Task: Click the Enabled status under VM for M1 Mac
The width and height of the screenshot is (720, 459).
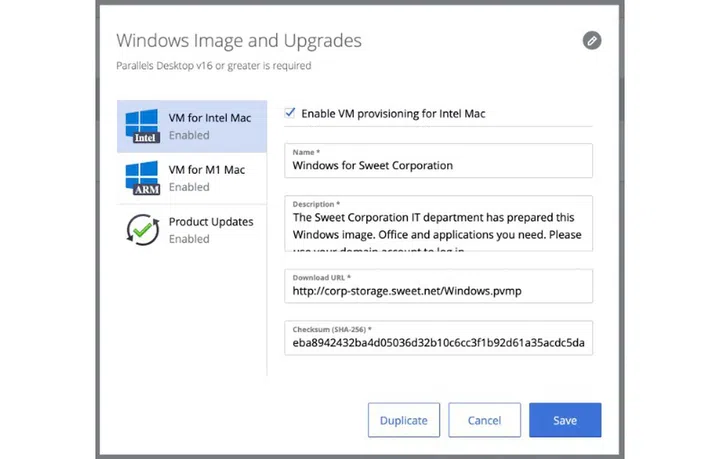Action: tap(189, 187)
